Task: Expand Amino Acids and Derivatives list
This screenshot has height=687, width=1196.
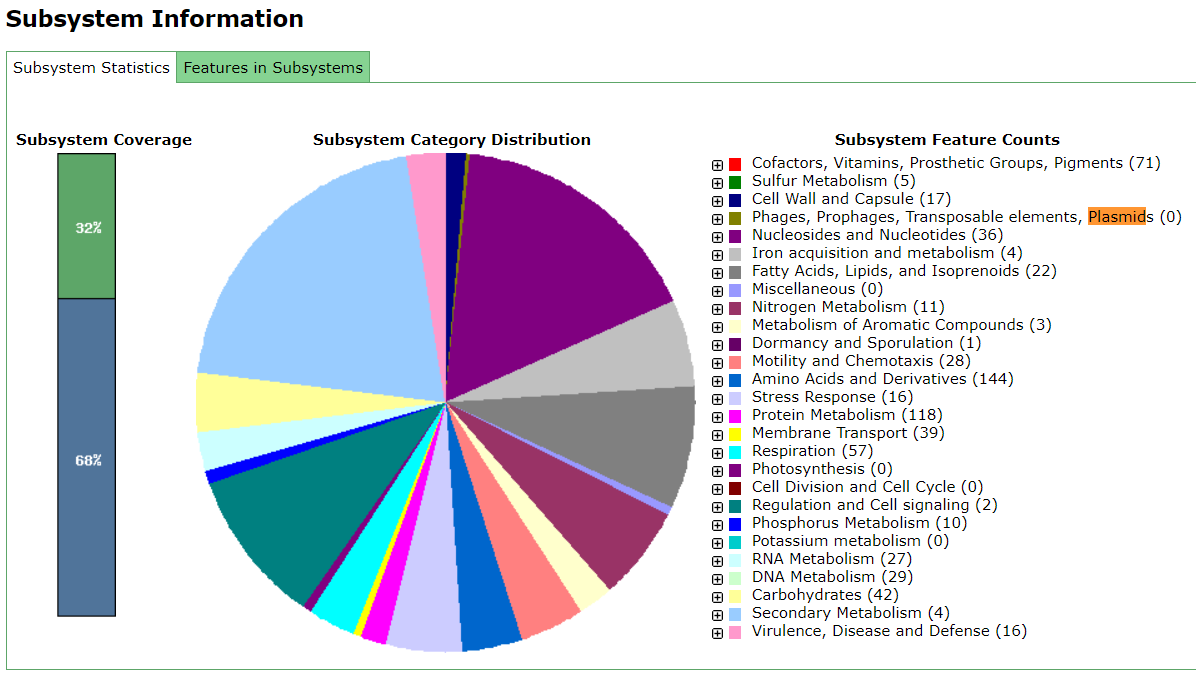Action: 717,381
